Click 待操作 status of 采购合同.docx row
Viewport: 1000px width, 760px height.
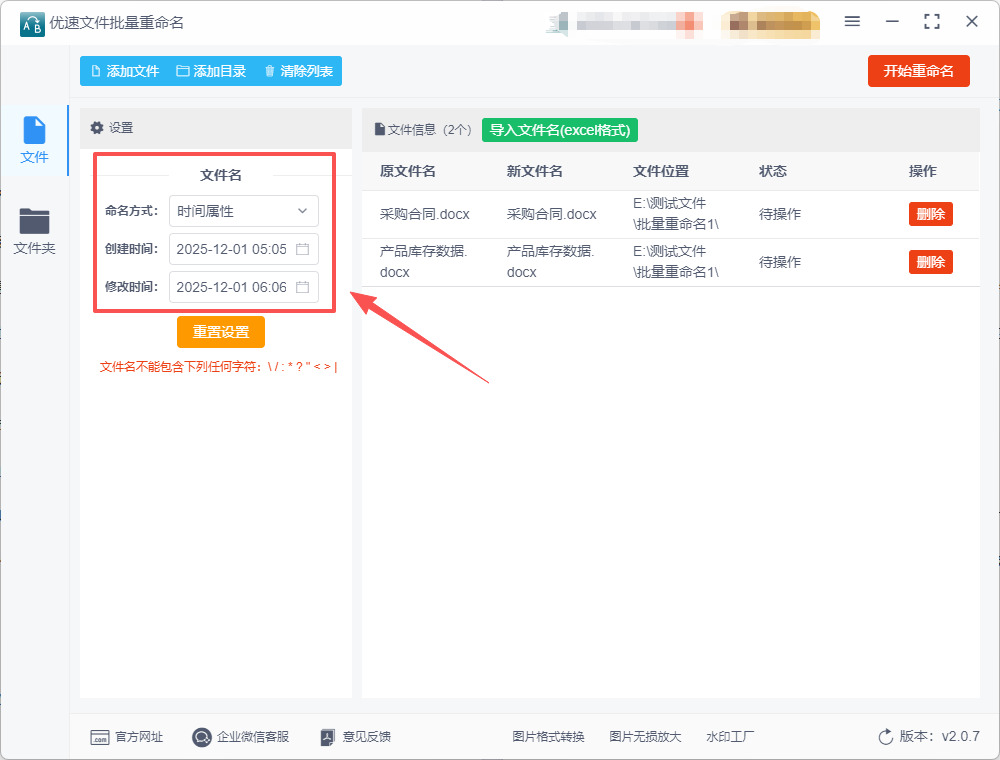tap(780, 214)
